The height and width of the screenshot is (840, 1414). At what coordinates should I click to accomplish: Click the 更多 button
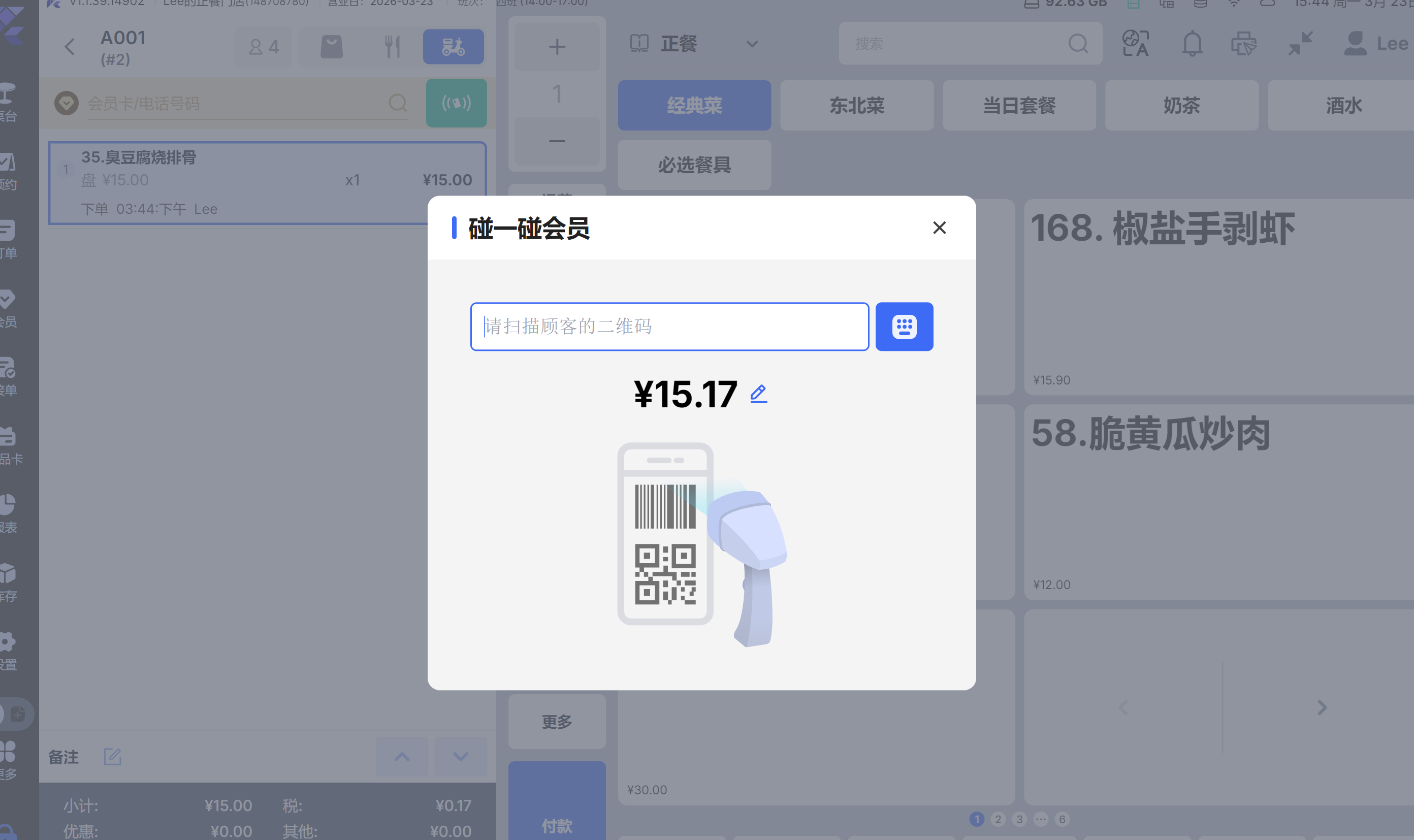point(557,722)
